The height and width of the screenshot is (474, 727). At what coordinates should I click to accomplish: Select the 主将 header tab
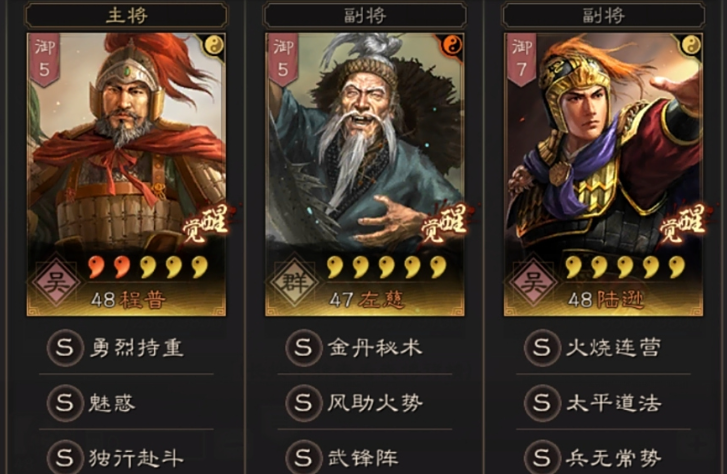pyautogui.click(x=127, y=15)
